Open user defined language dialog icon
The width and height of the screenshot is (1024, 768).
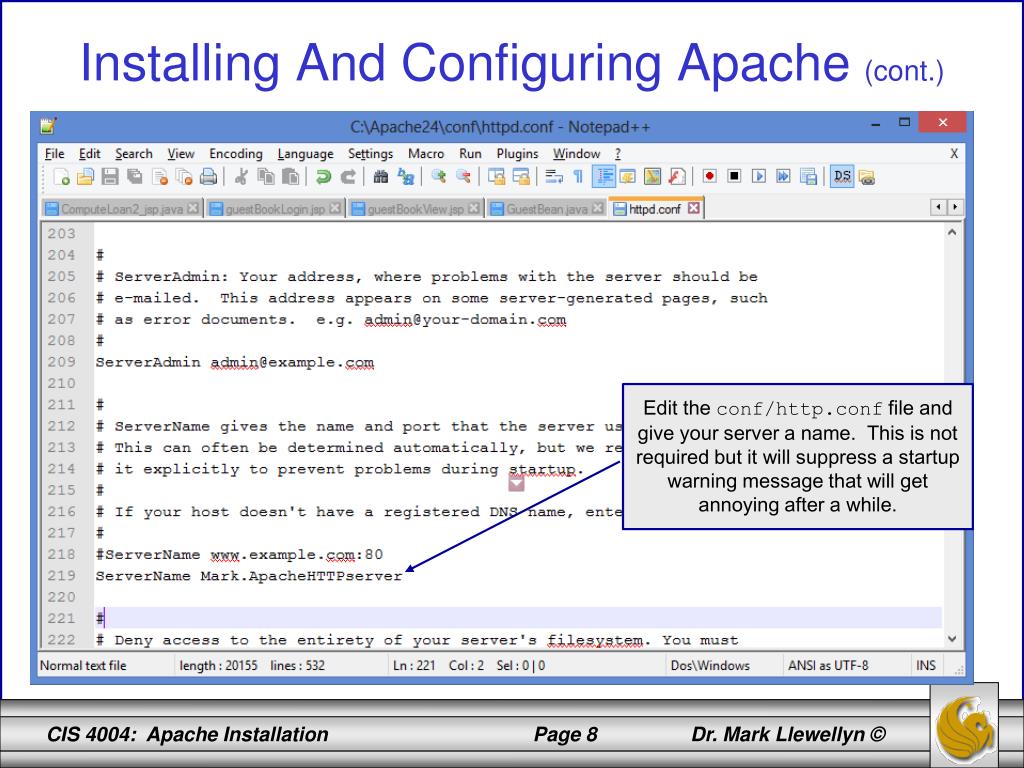point(628,176)
